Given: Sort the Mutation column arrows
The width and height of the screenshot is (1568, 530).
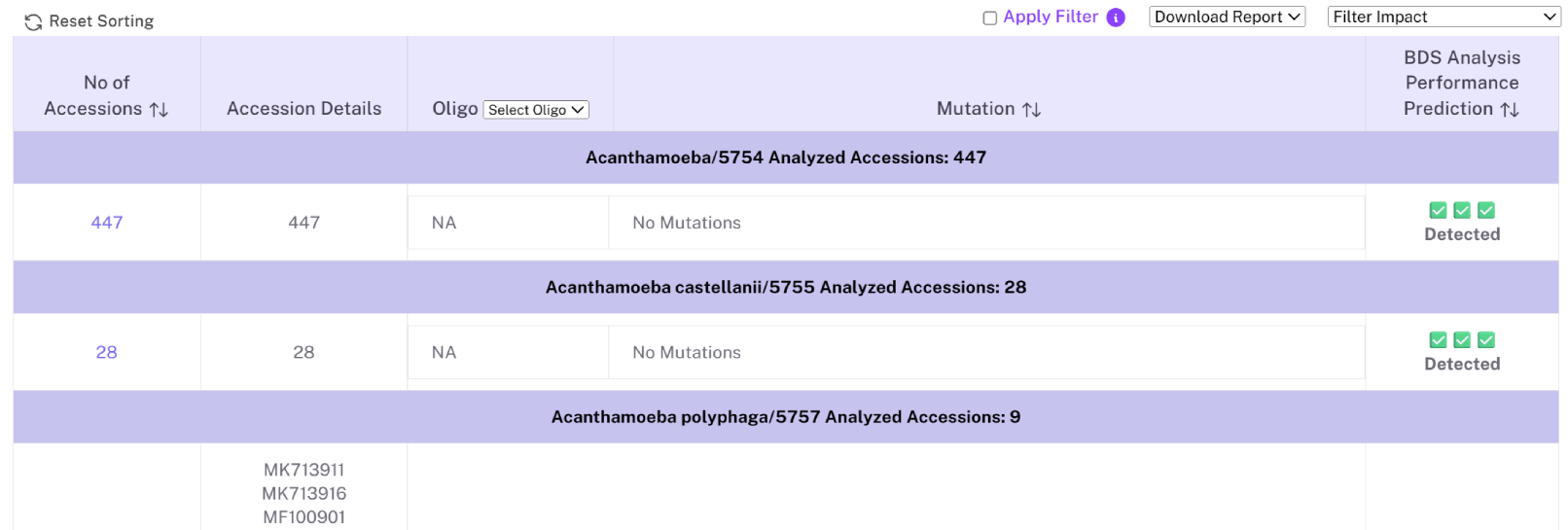Looking at the screenshot, I should click(1032, 110).
